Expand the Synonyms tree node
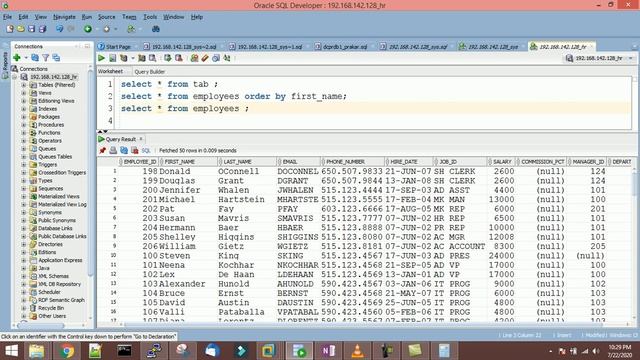 (x=24, y=212)
